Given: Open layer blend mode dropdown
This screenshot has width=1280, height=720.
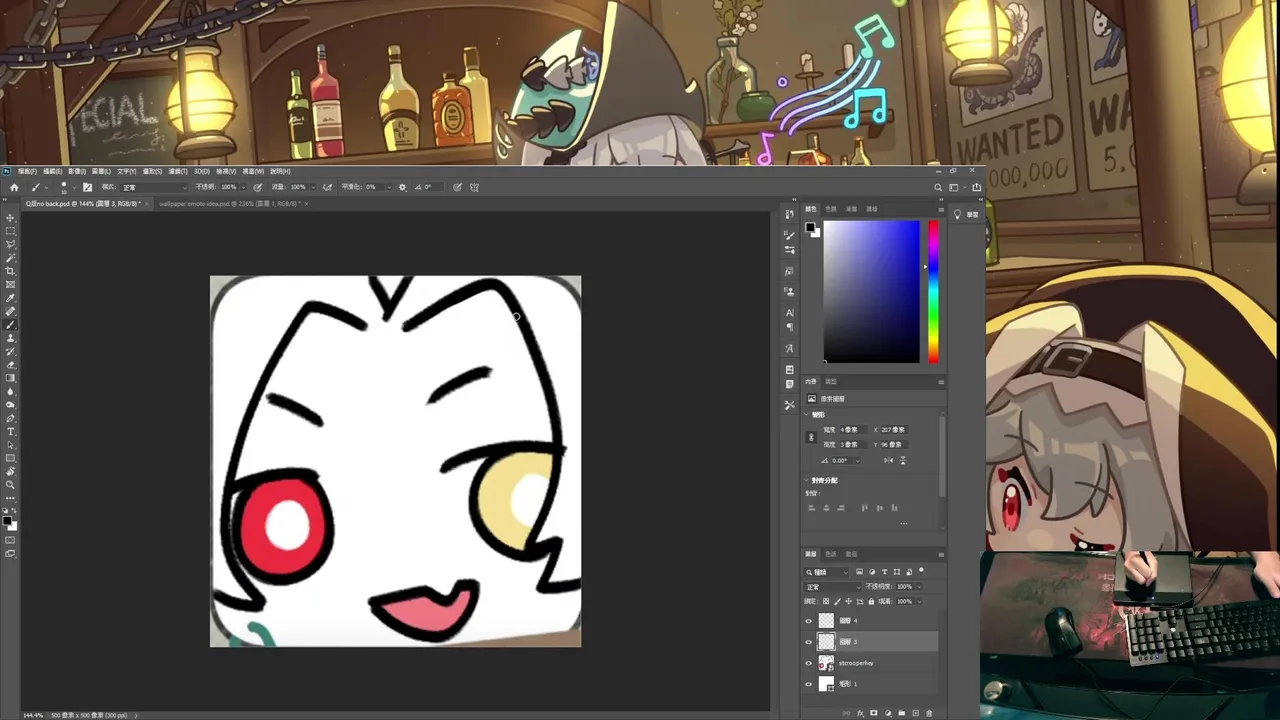Looking at the screenshot, I should click(x=833, y=587).
